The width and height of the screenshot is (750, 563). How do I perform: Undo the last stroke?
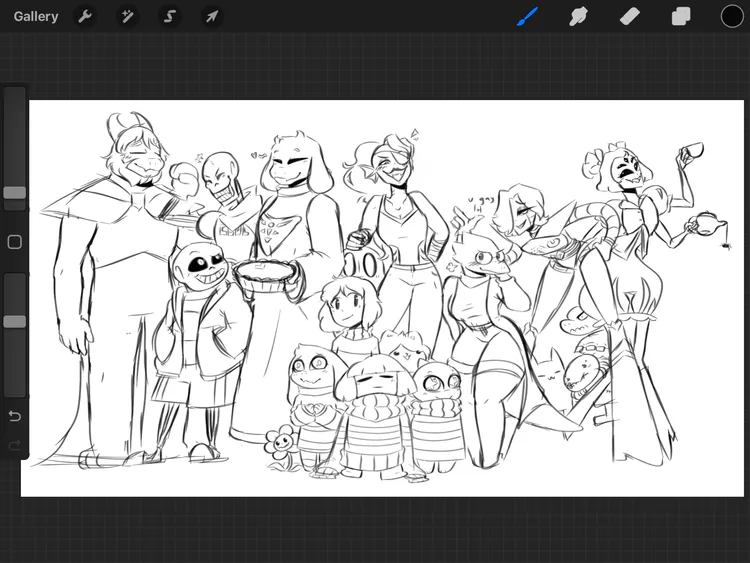coord(15,416)
